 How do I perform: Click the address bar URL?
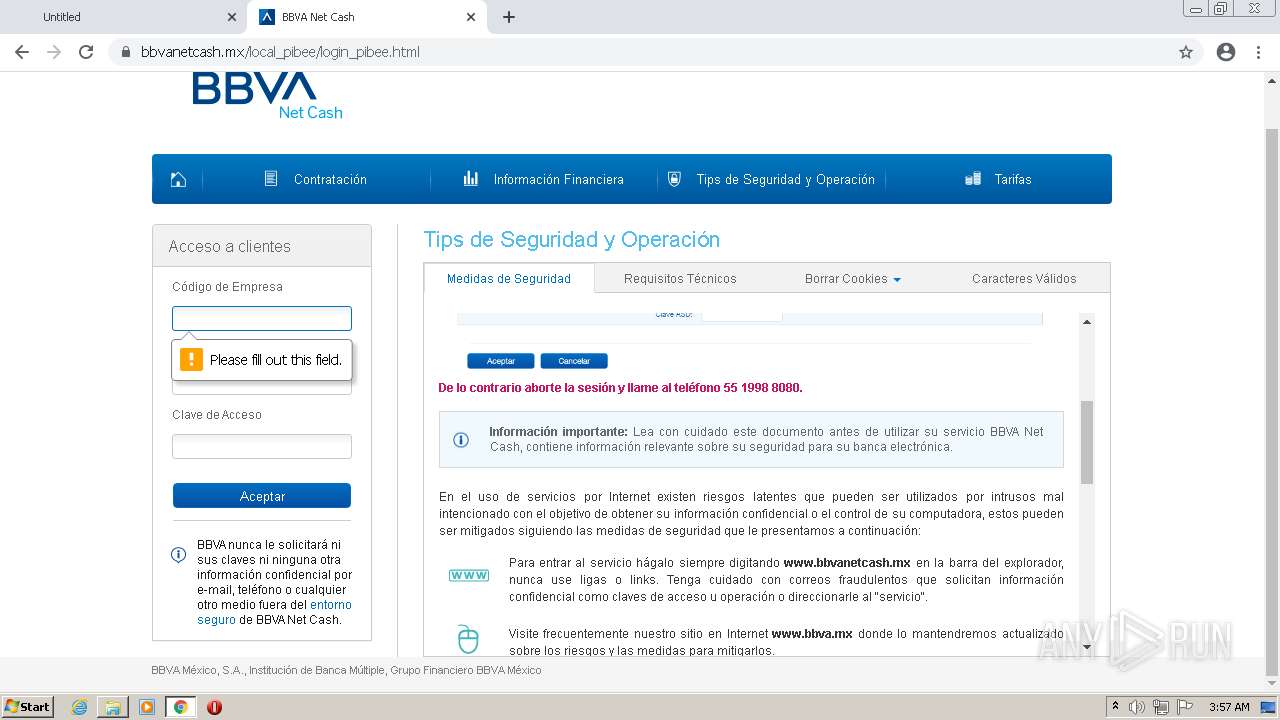tap(280, 52)
